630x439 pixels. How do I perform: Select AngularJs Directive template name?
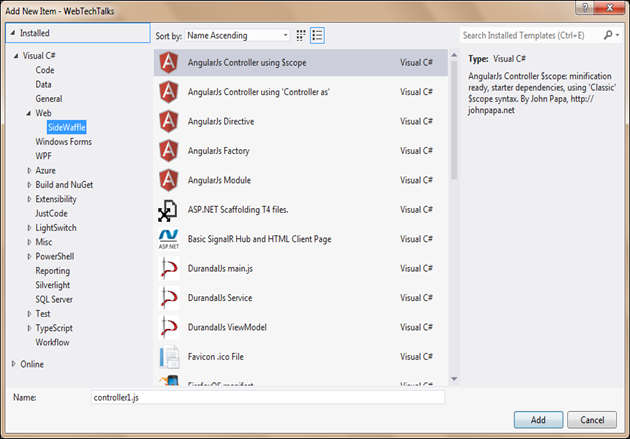[x=221, y=121]
